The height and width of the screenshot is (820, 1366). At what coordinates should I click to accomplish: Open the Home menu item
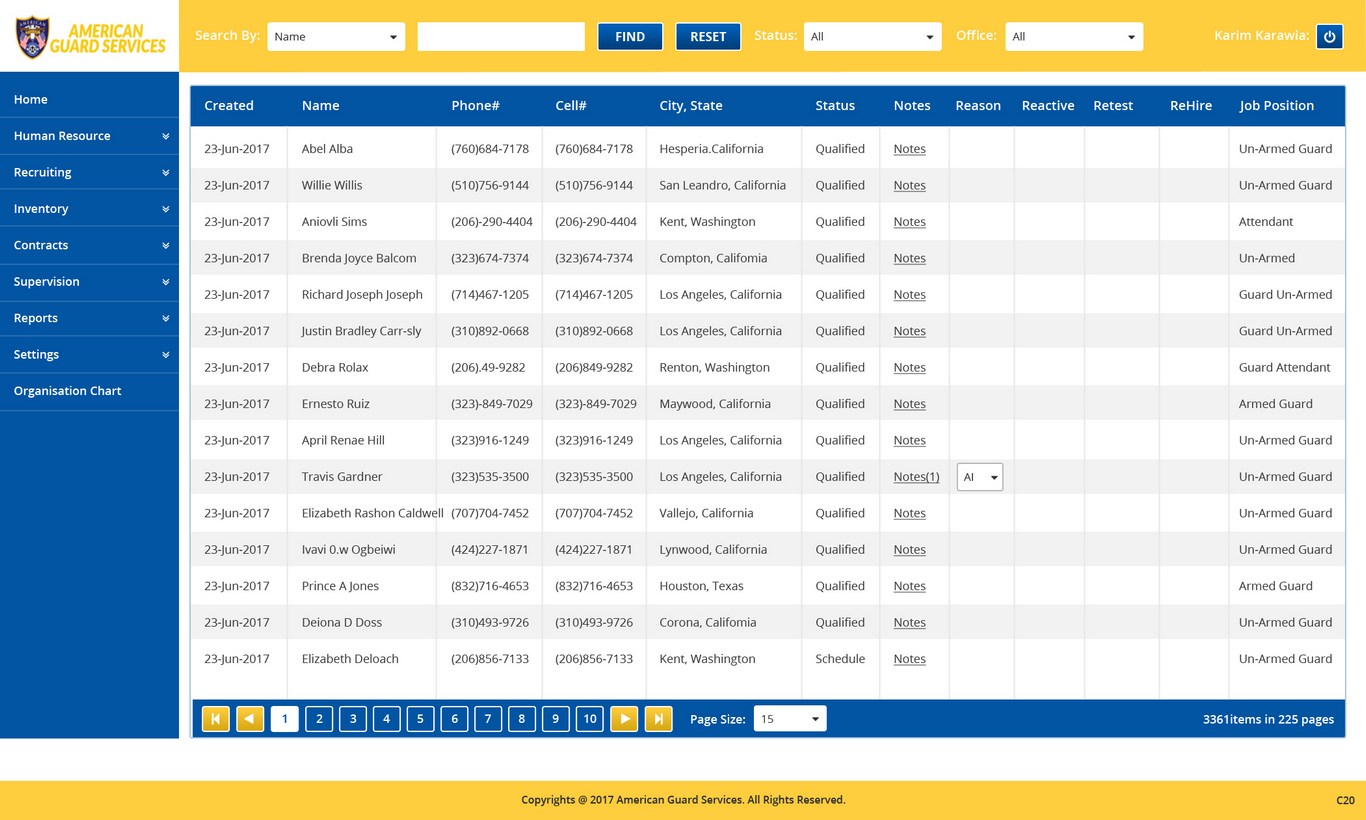click(89, 99)
